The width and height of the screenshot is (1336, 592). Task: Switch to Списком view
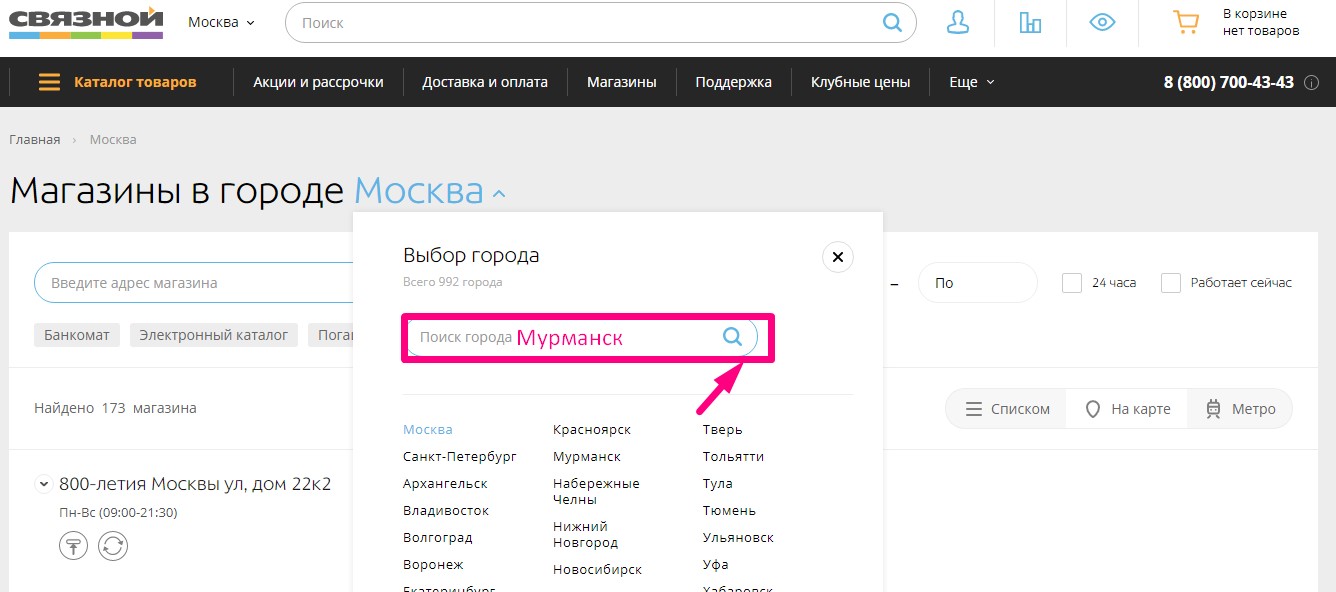pos(1007,409)
